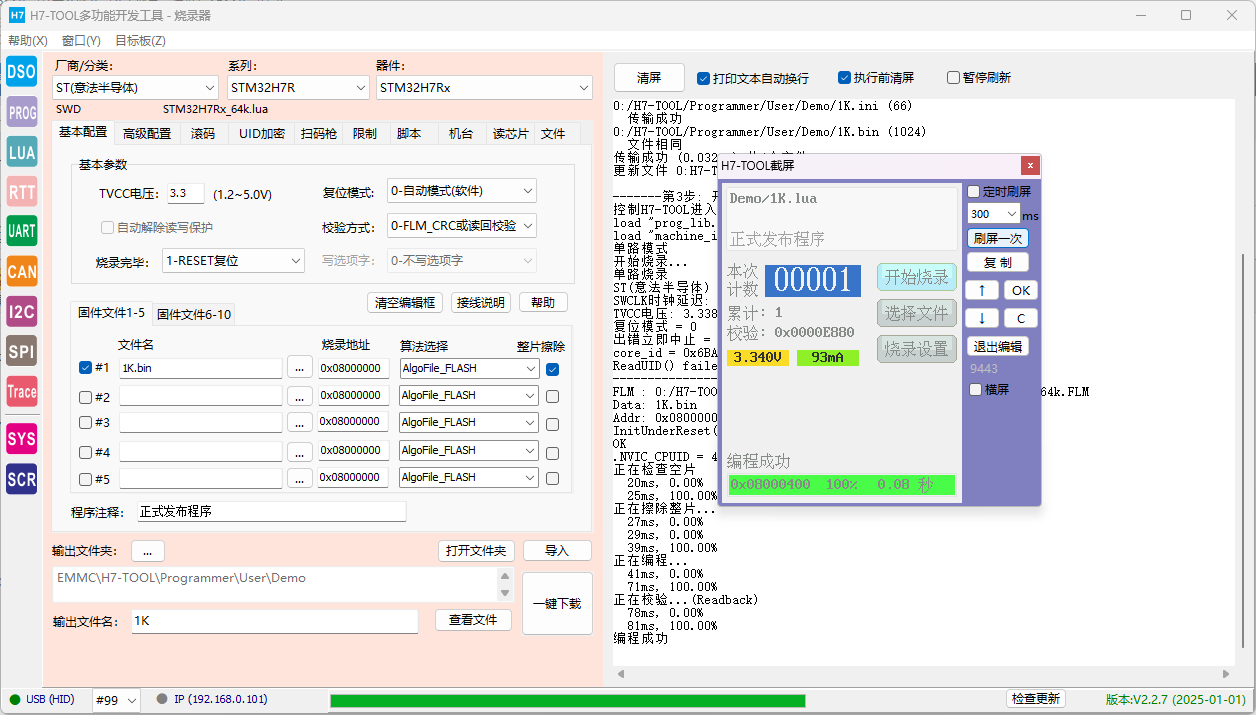The width and height of the screenshot is (1256, 715).
Task: Enable 定时刷屏 checkbox in screenshot popup
Action: (974, 191)
